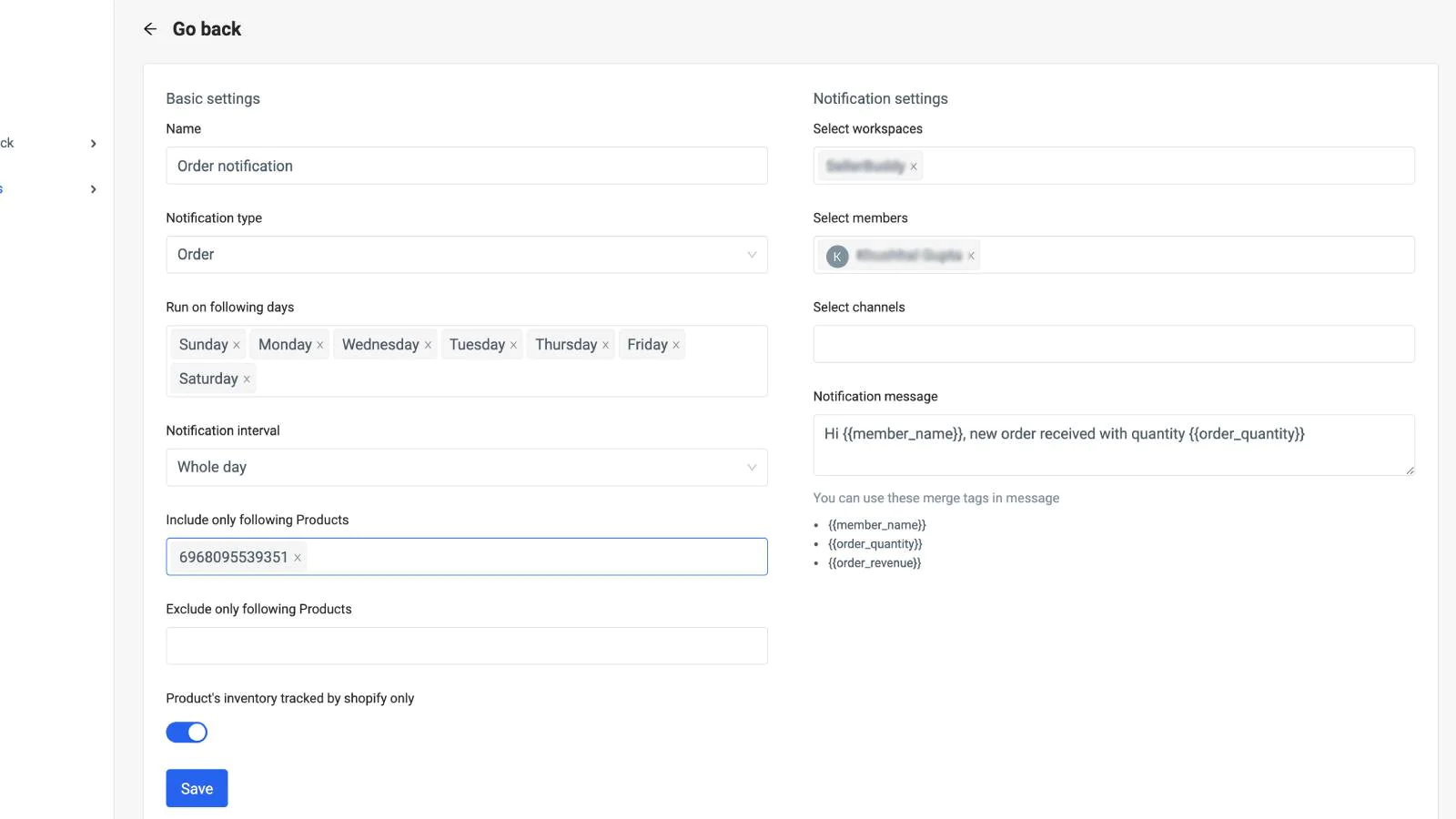The image size is (1456, 819).
Task: Open the Notification type dropdown
Action: click(467, 255)
